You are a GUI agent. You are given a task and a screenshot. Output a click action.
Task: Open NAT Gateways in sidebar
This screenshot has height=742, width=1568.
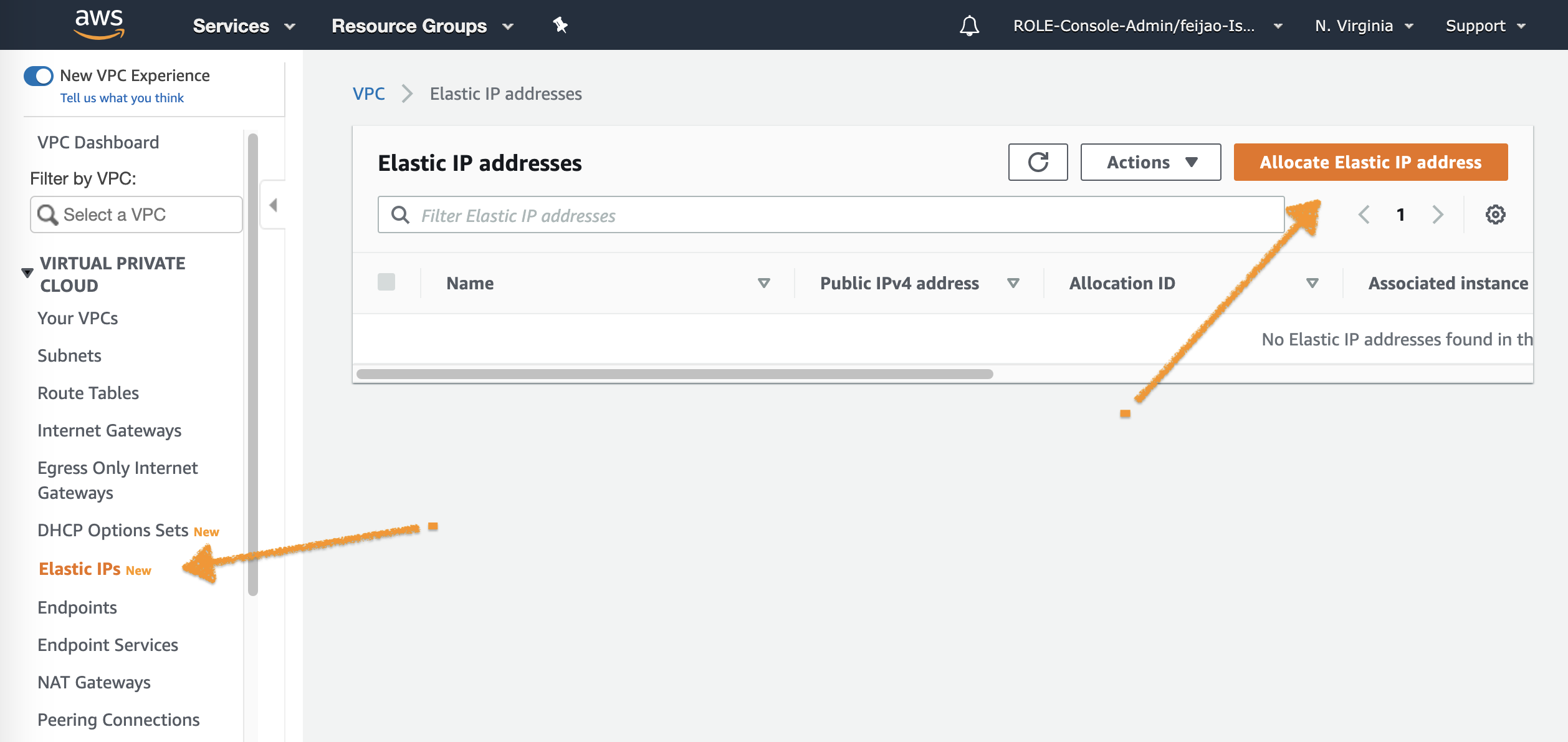94,682
